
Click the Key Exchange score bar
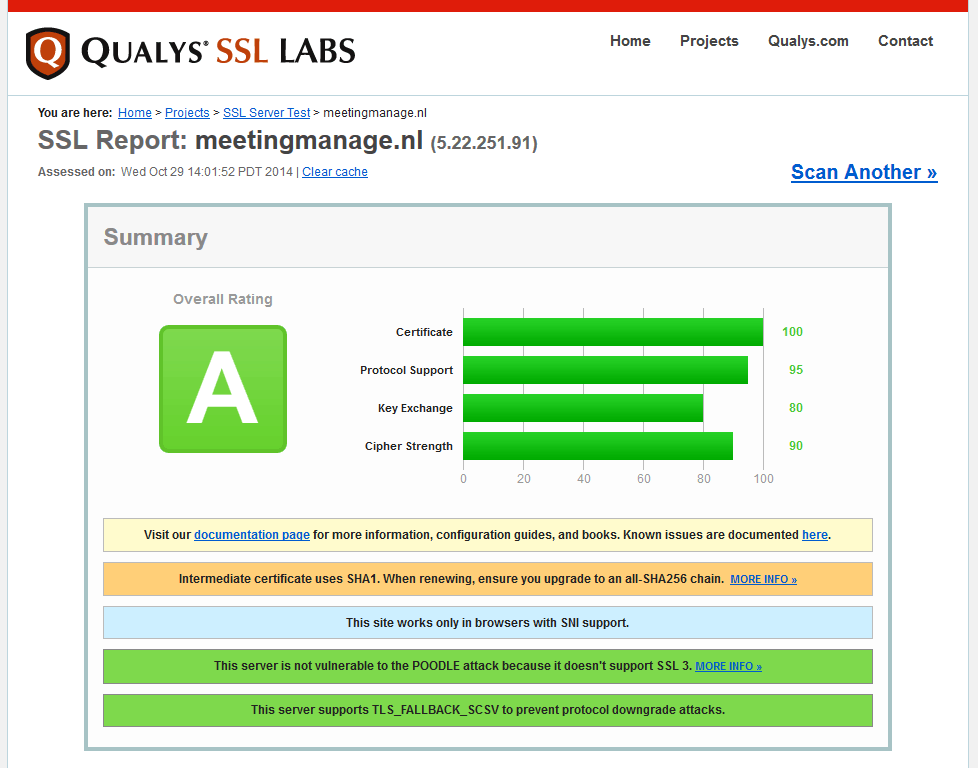[x=583, y=408]
